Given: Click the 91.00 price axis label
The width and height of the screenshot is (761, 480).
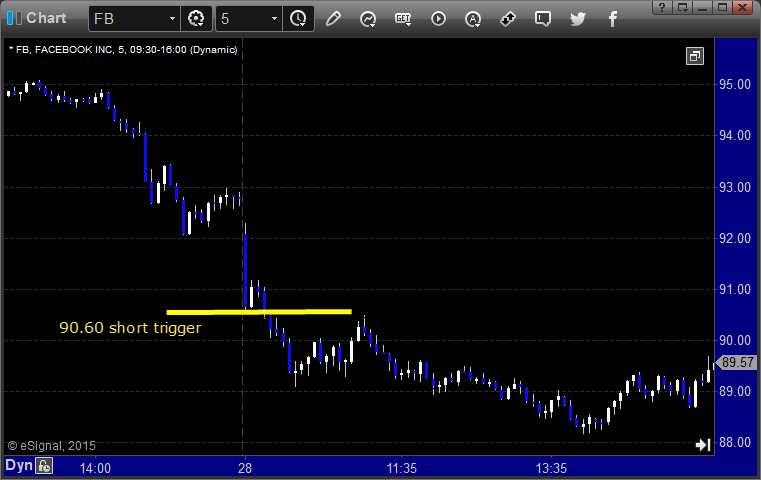Looking at the screenshot, I should 735,290.
